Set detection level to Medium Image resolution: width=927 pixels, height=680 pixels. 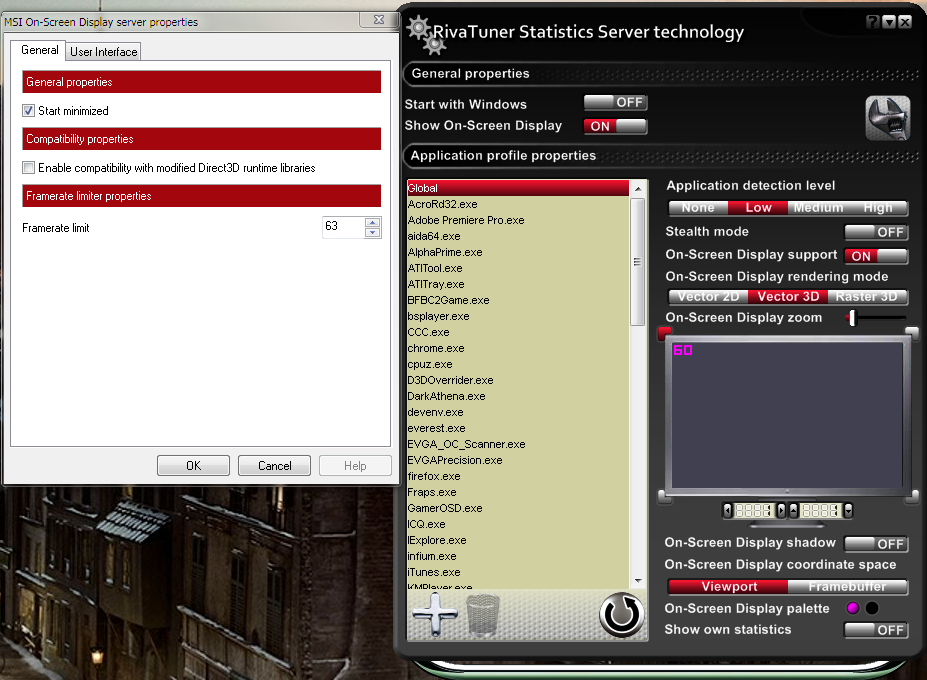818,208
